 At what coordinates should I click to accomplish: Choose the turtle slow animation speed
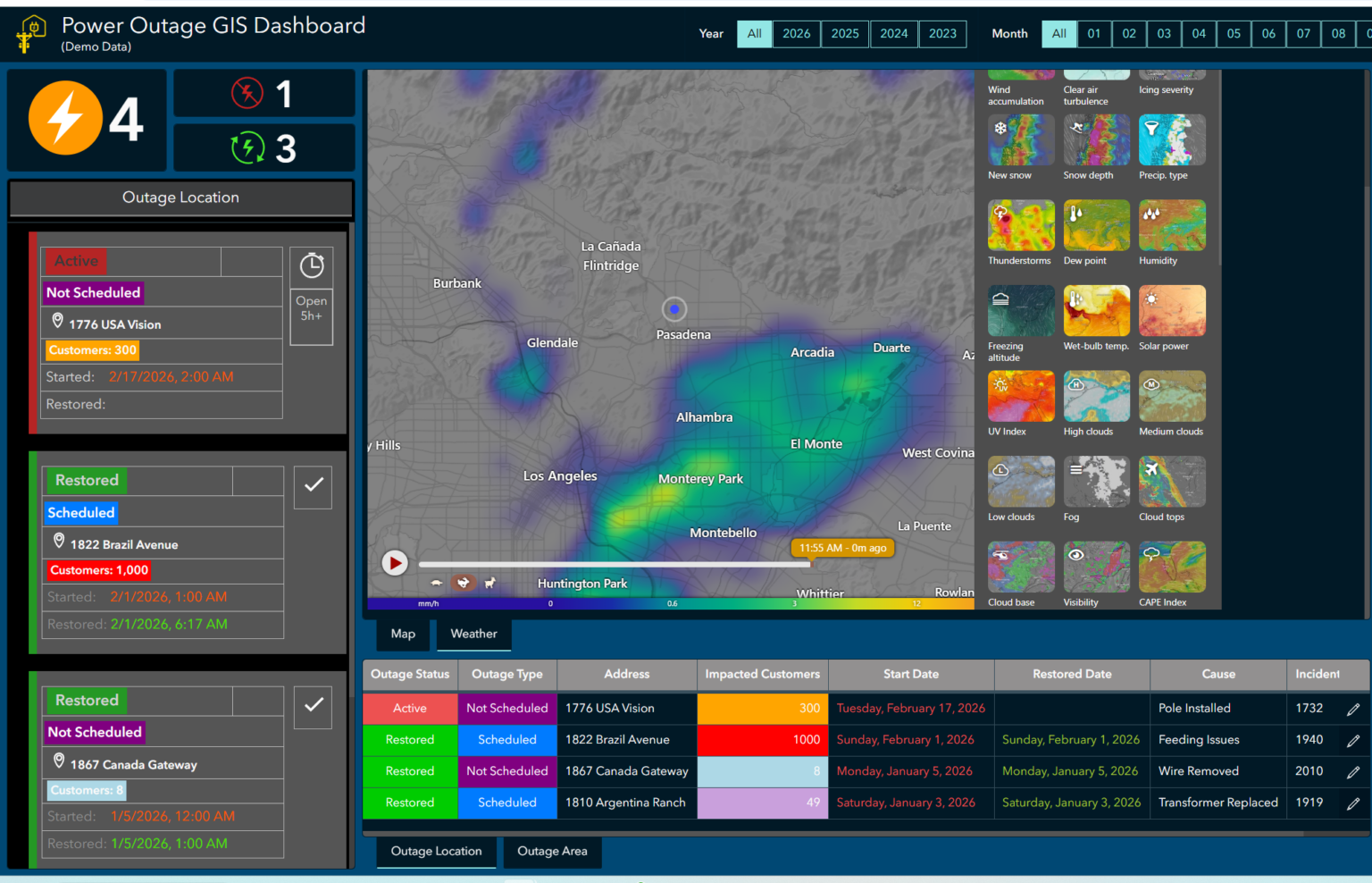click(x=437, y=583)
